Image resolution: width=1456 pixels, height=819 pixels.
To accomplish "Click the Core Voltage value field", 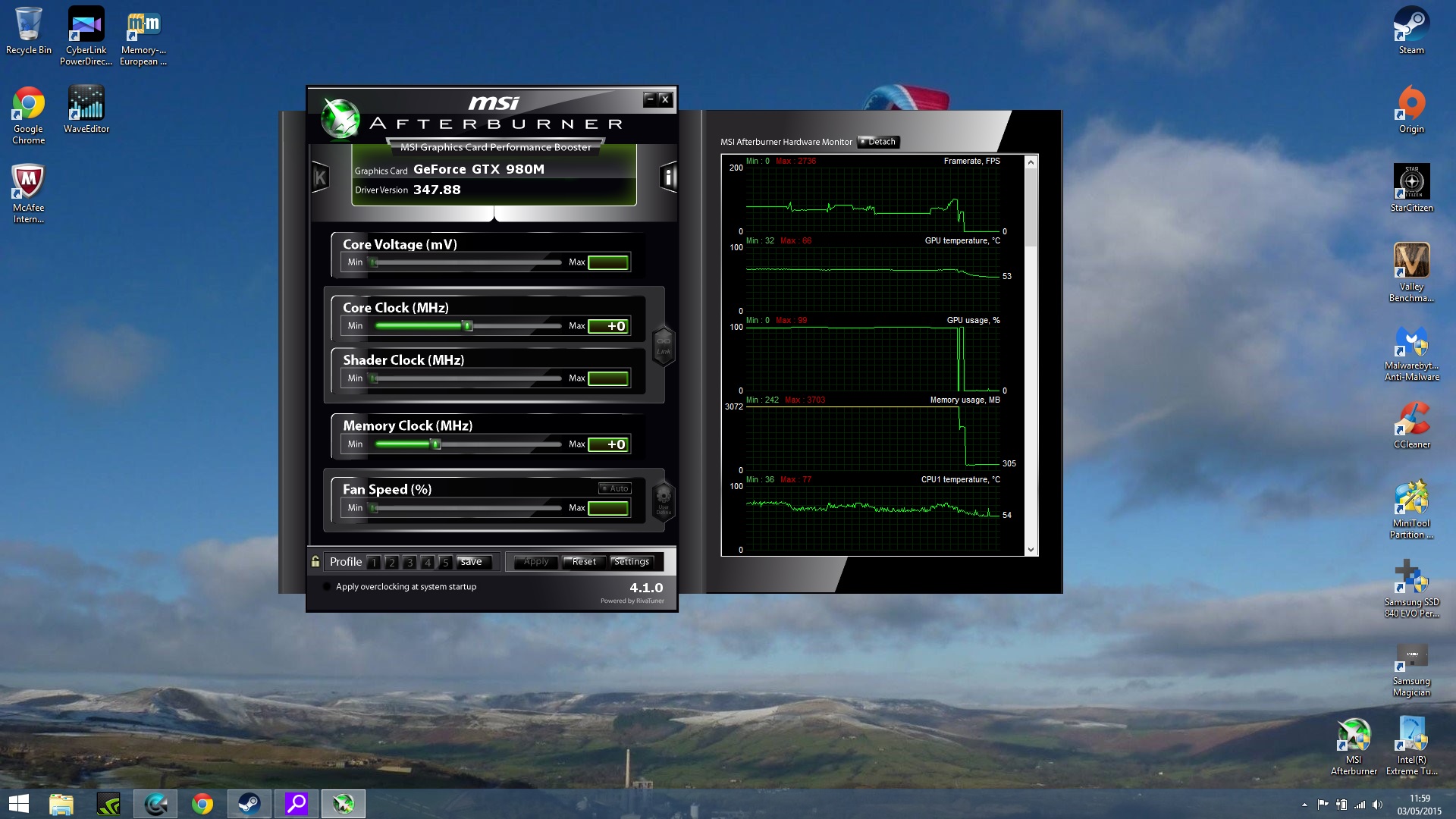I will (x=608, y=262).
